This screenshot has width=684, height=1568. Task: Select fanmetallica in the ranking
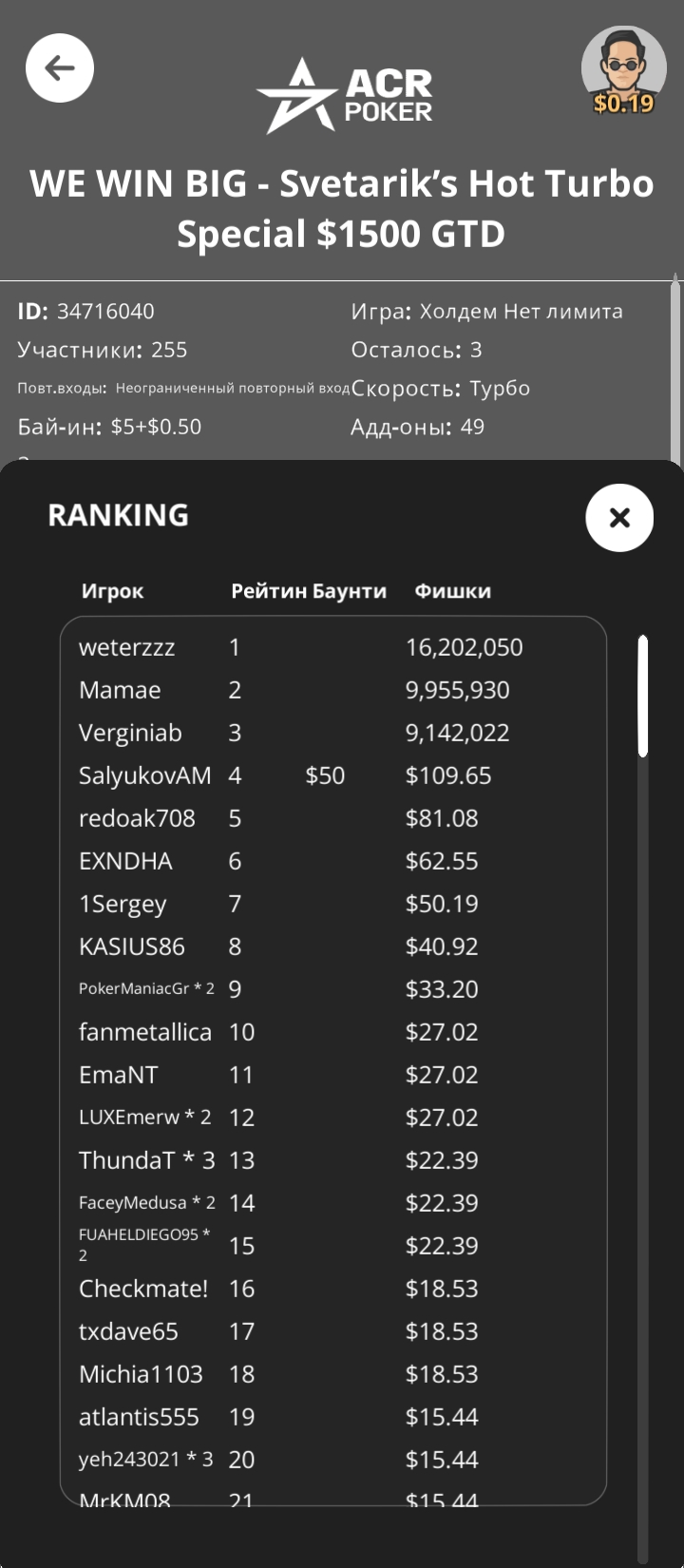(x=145, y=1033)
